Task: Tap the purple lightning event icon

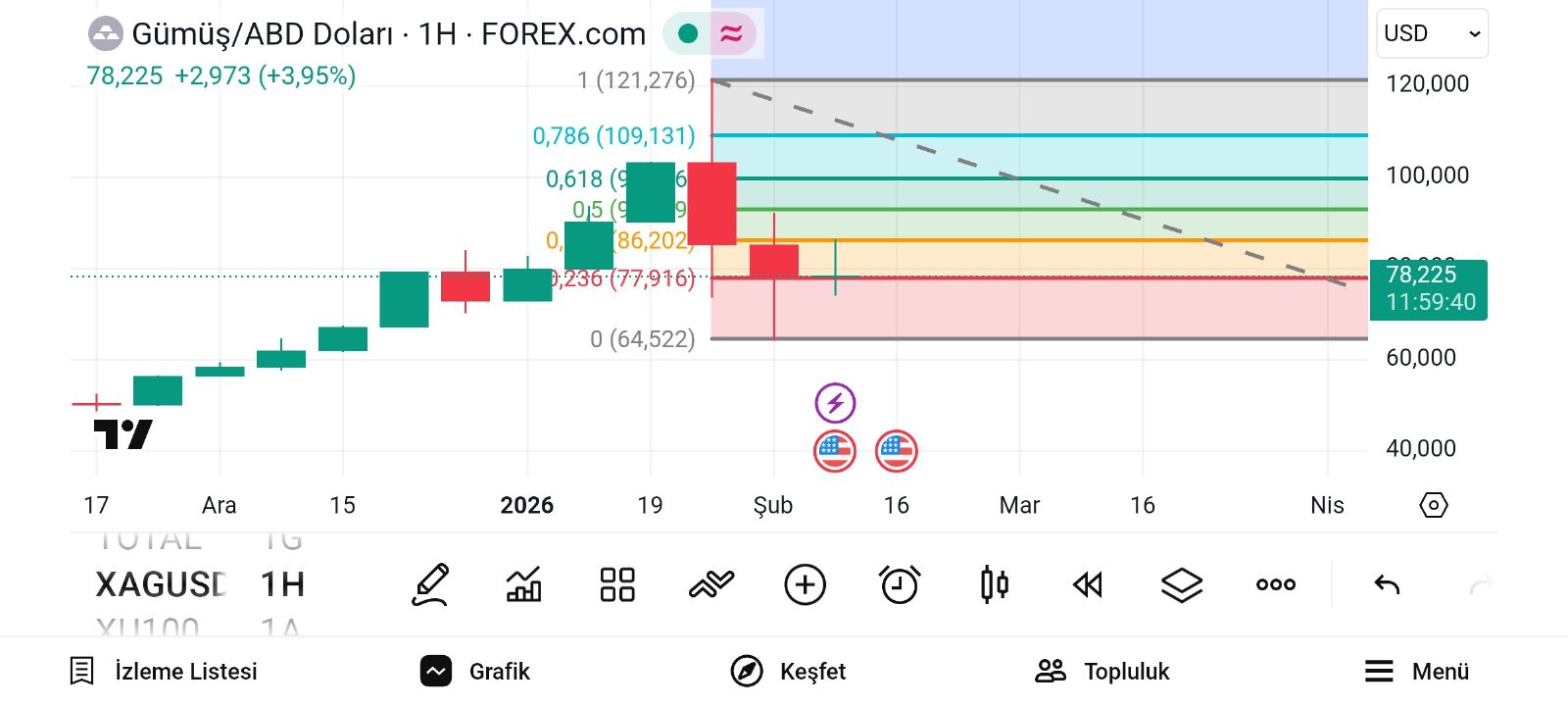Action: (835, 402)
